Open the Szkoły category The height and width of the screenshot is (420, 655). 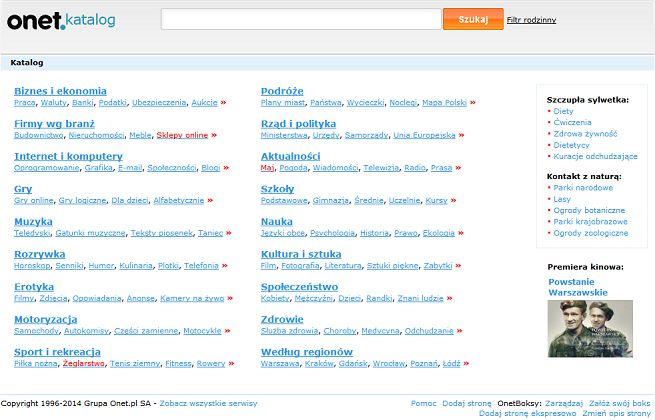coord(277,189)
